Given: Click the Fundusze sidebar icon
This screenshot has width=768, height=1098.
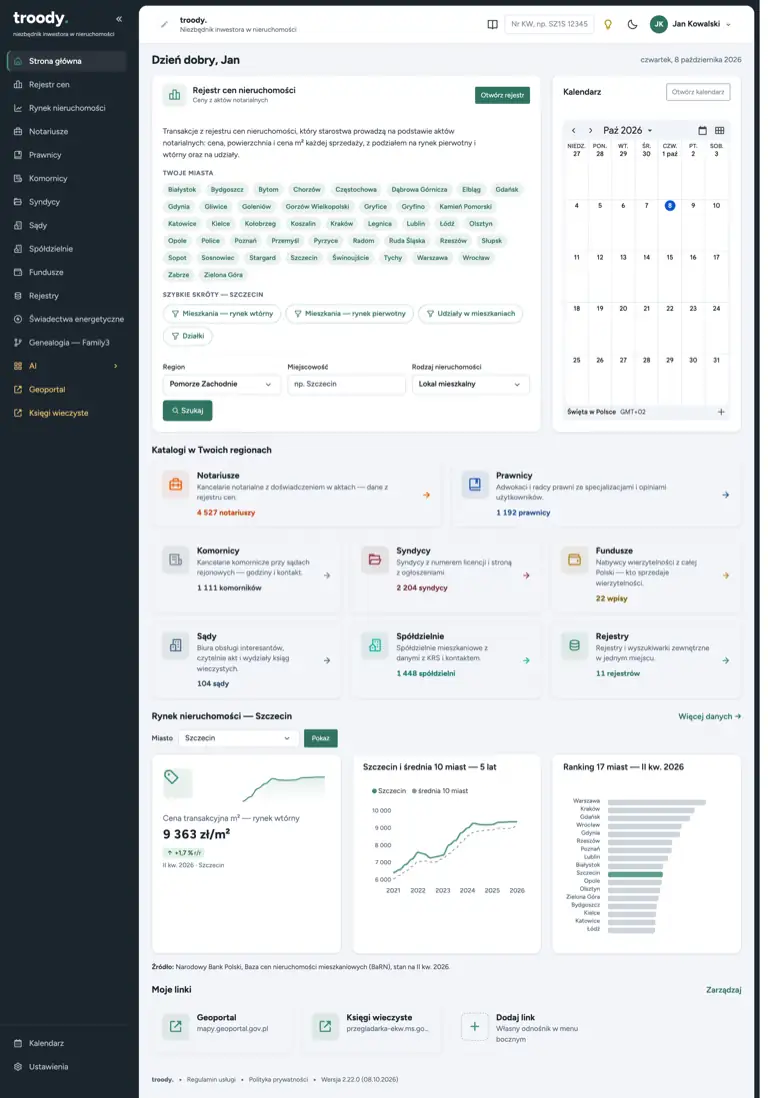Looking at the screenshot, I should [x=18, y=272].
